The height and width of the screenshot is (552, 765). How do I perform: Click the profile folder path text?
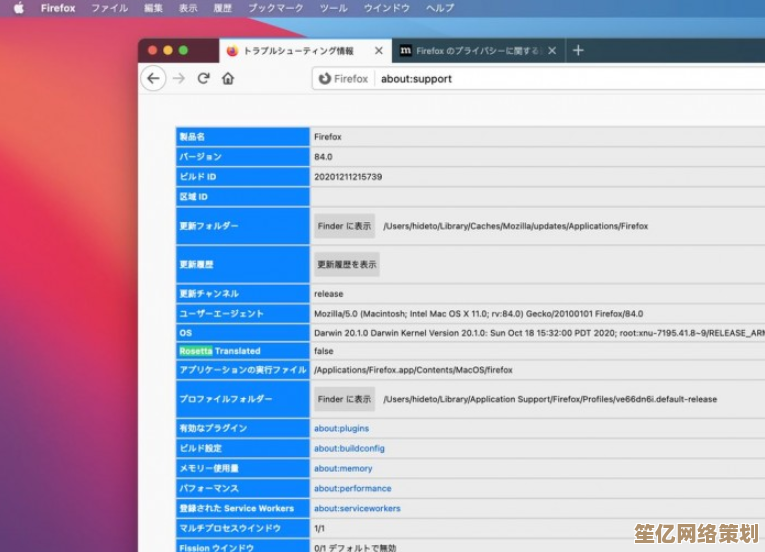pyautogui.click(x=550, y=399)
